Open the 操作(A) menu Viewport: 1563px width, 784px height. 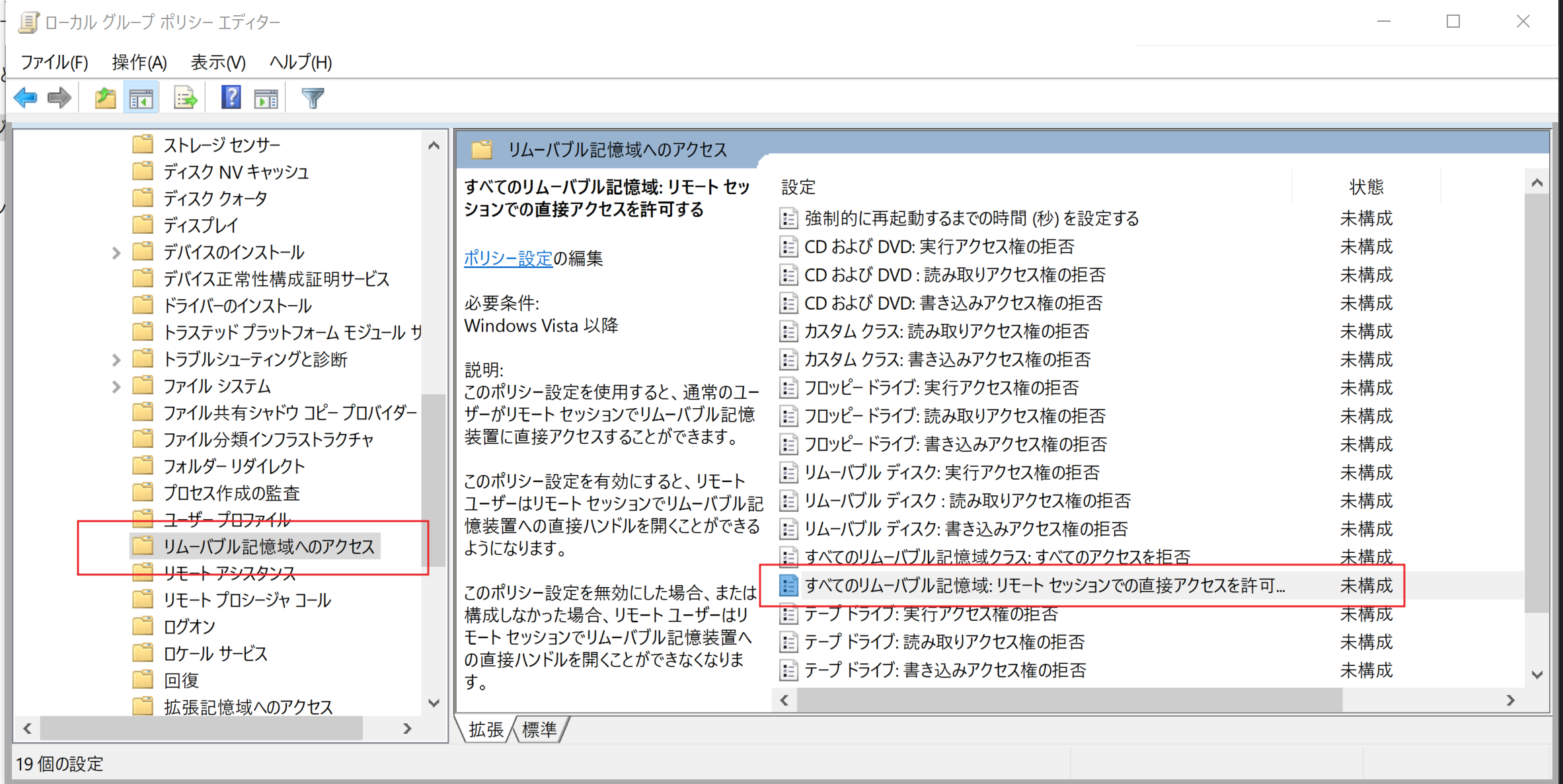[139, 62]
